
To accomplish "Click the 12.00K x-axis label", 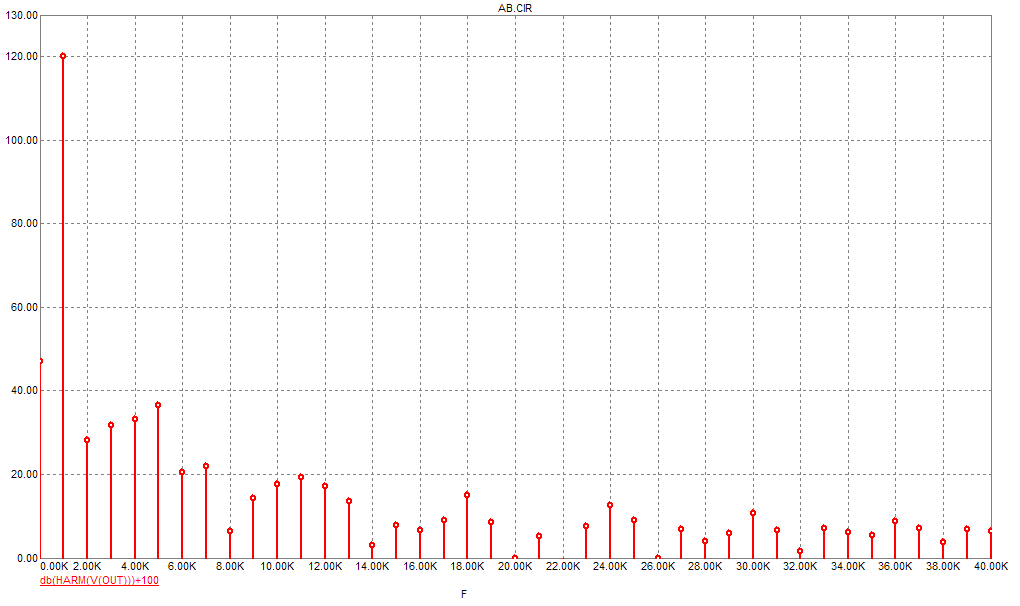I will point(325,566).
